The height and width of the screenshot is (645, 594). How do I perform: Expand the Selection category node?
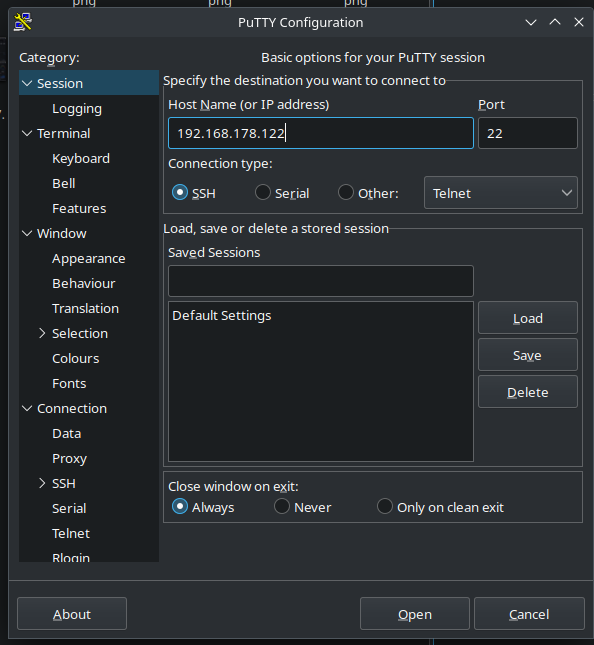tap(42, 333)
